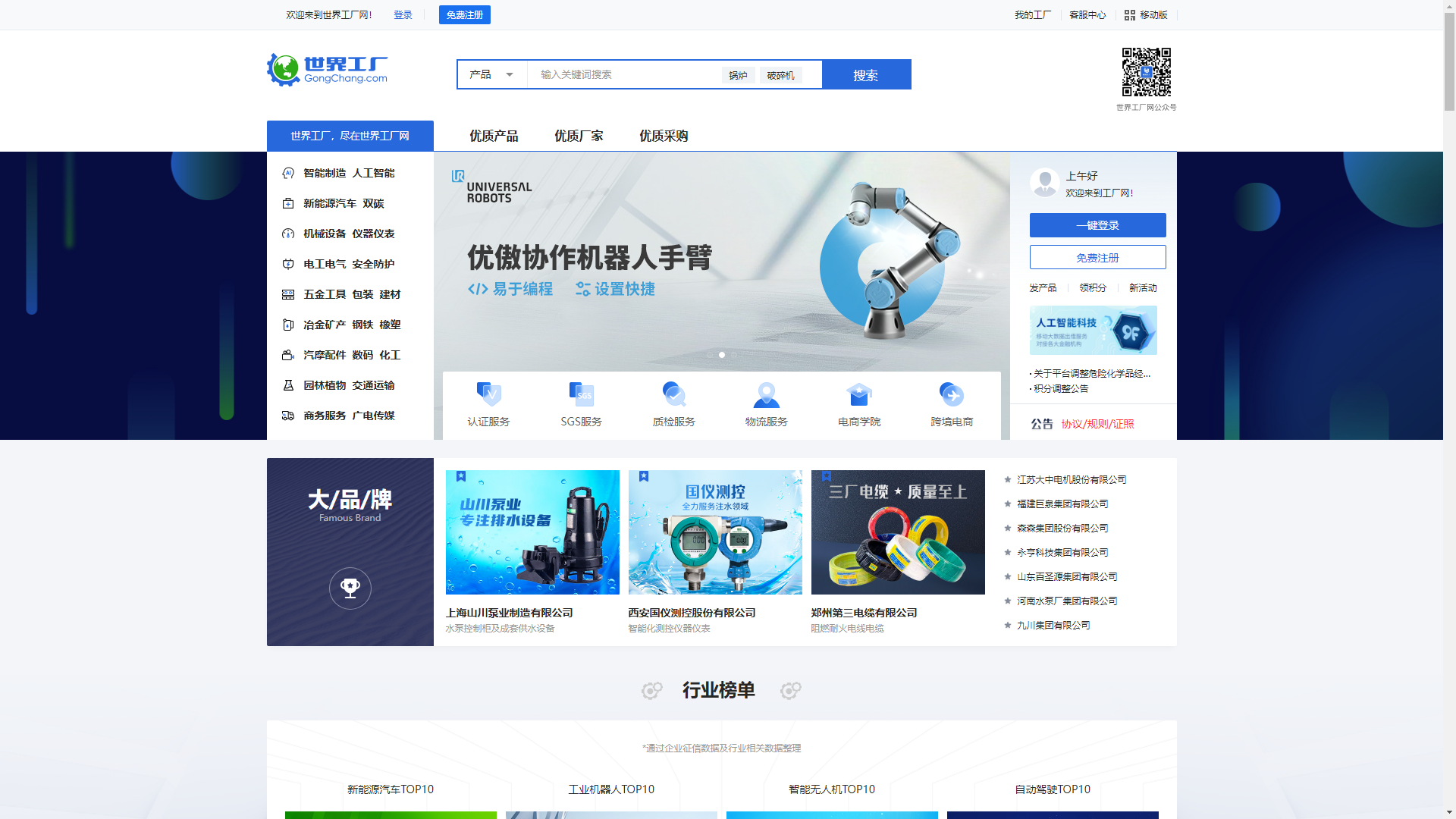Open the 机械设备 仪器仪表 category icon
Screen dimensions: 1456x819
tap(288, 234)
